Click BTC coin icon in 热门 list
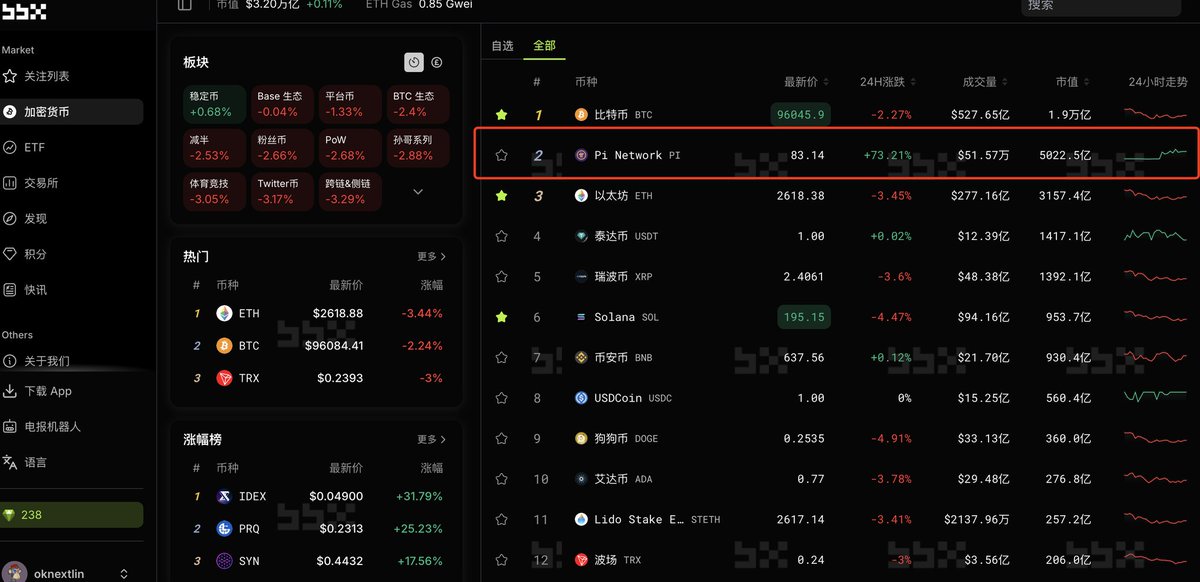 click(224, 346)
